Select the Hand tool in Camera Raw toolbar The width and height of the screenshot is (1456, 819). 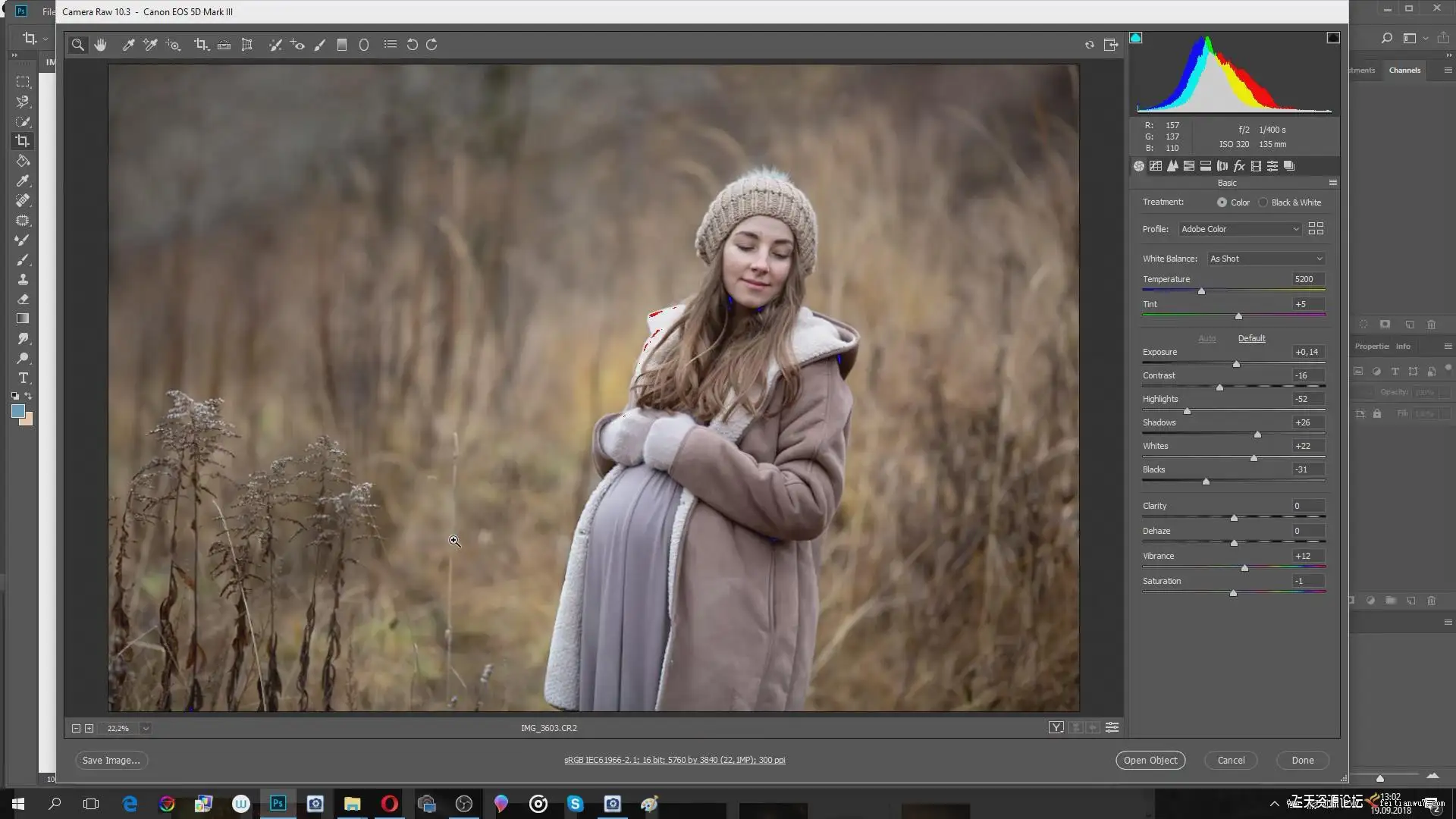pos(100,45)
